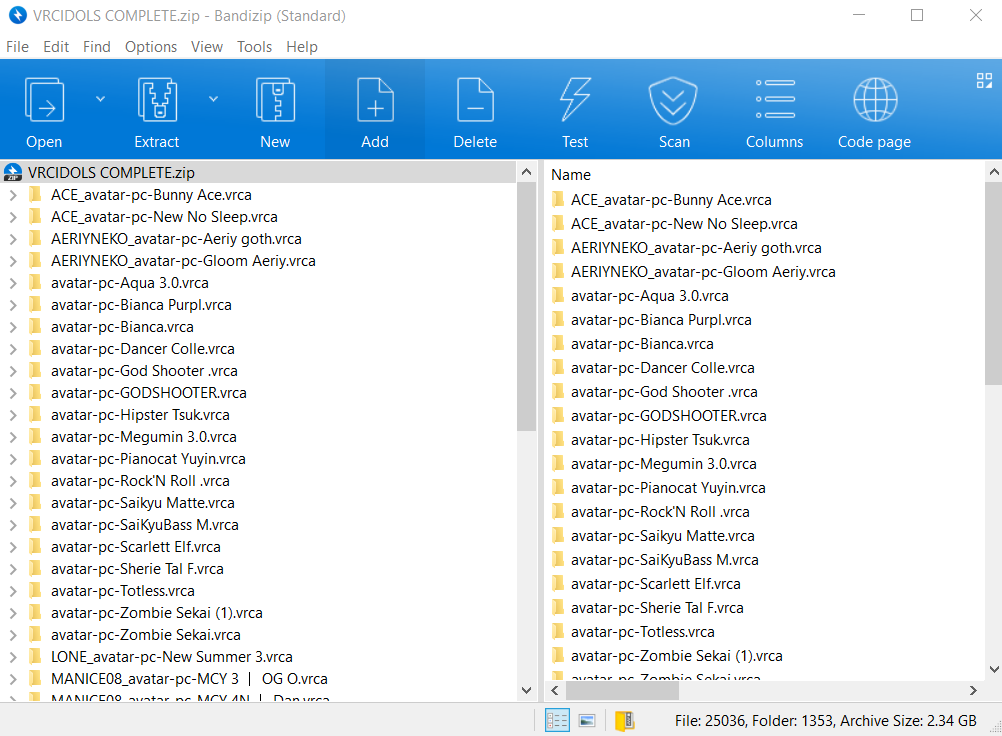The width and height of the screenshot is (1002, 736).
Task: Open the Options menu
Action: coord(151,47)
